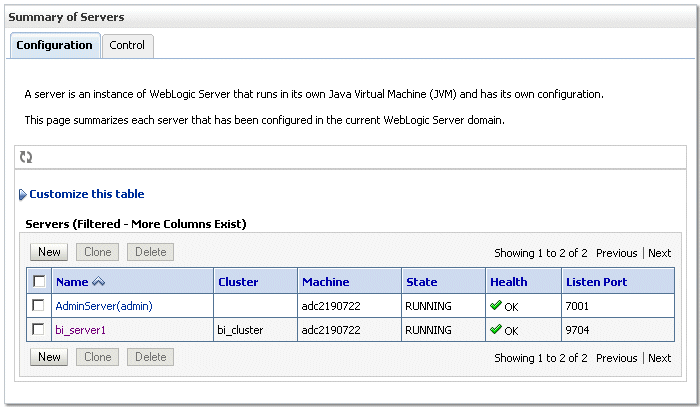The height and width of the screenshot is (407, 700).
Task: Click the Previous link below the table
Action: click(617, 358)
